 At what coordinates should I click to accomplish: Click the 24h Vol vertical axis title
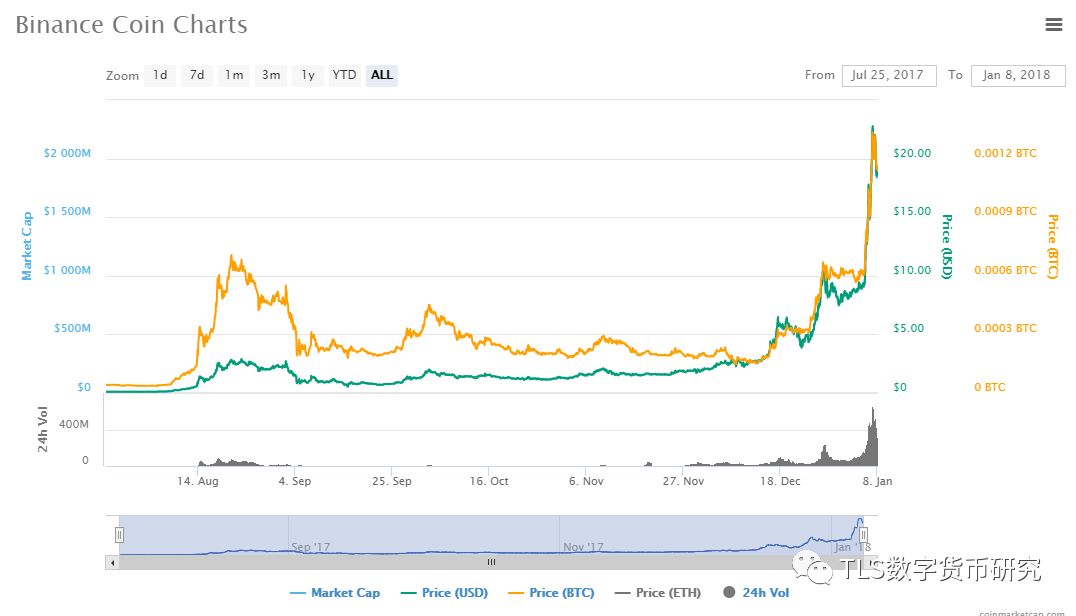(x=43, y=429)
